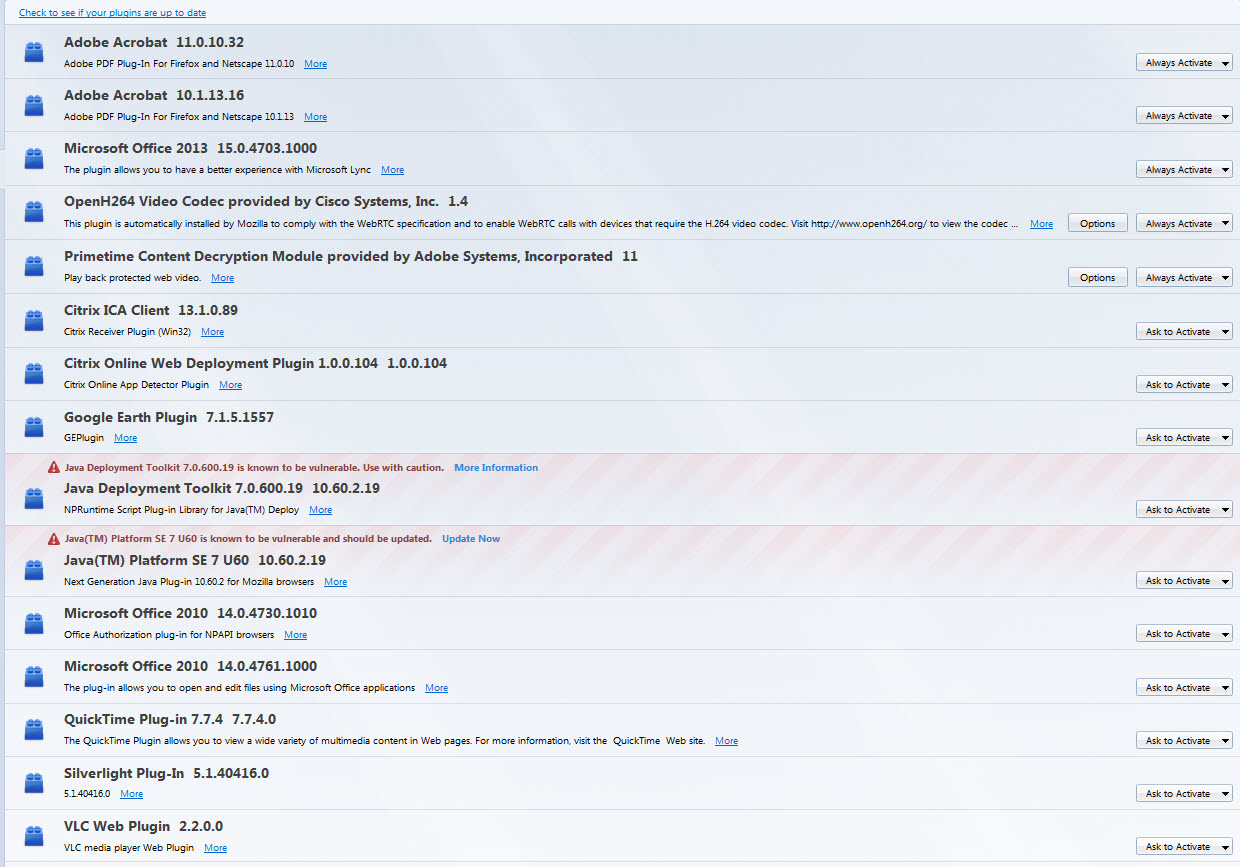Show More for Silverlight 5.1.40416.0
This screenshot has width=1240, height=867.
[131, 794]
